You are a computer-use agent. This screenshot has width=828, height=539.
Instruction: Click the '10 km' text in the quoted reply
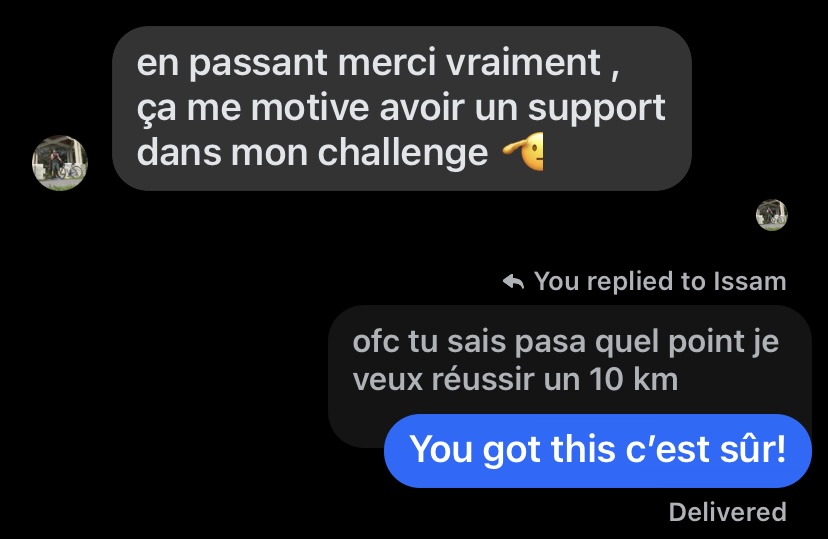pos(634,380)
